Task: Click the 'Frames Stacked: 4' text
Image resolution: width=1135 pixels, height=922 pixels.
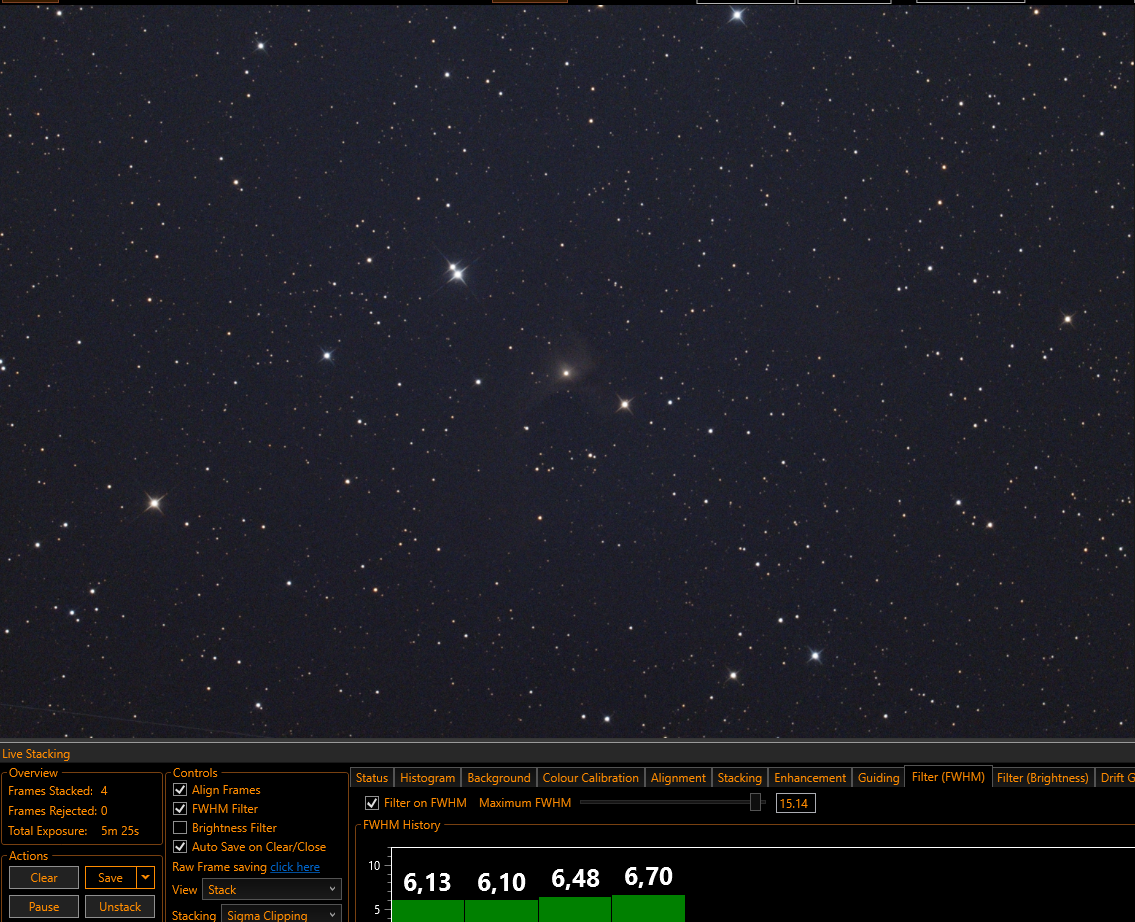Action: 58,790
